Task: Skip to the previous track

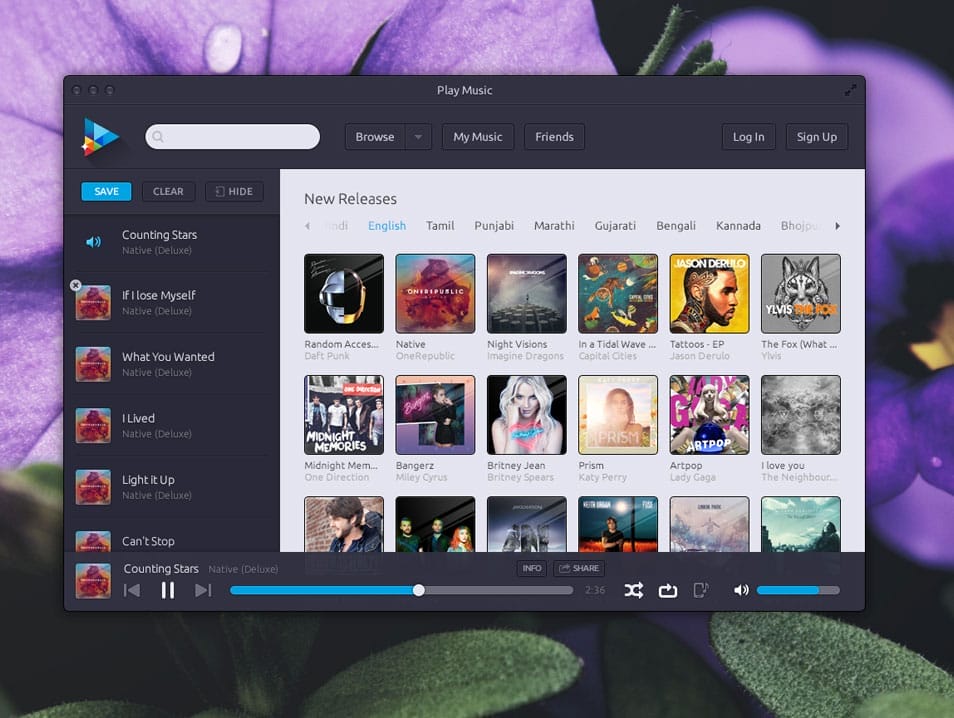Action: (132, 590)
